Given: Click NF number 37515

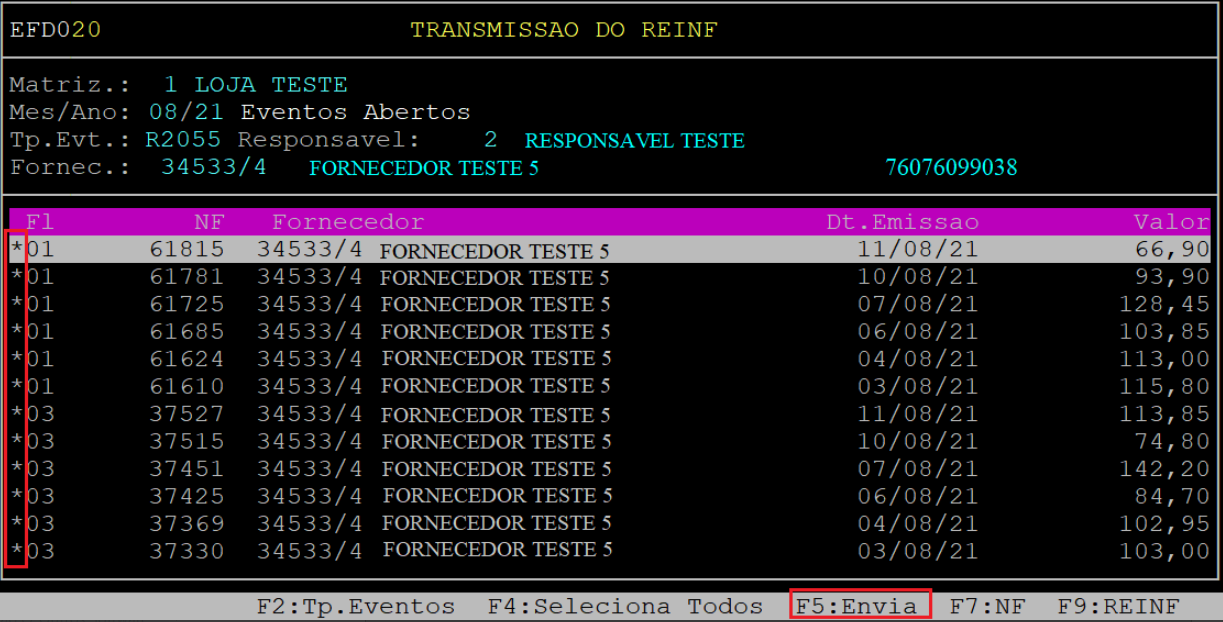Looking at the screenshot, I should pyautogui.click(x=187, y=441).
